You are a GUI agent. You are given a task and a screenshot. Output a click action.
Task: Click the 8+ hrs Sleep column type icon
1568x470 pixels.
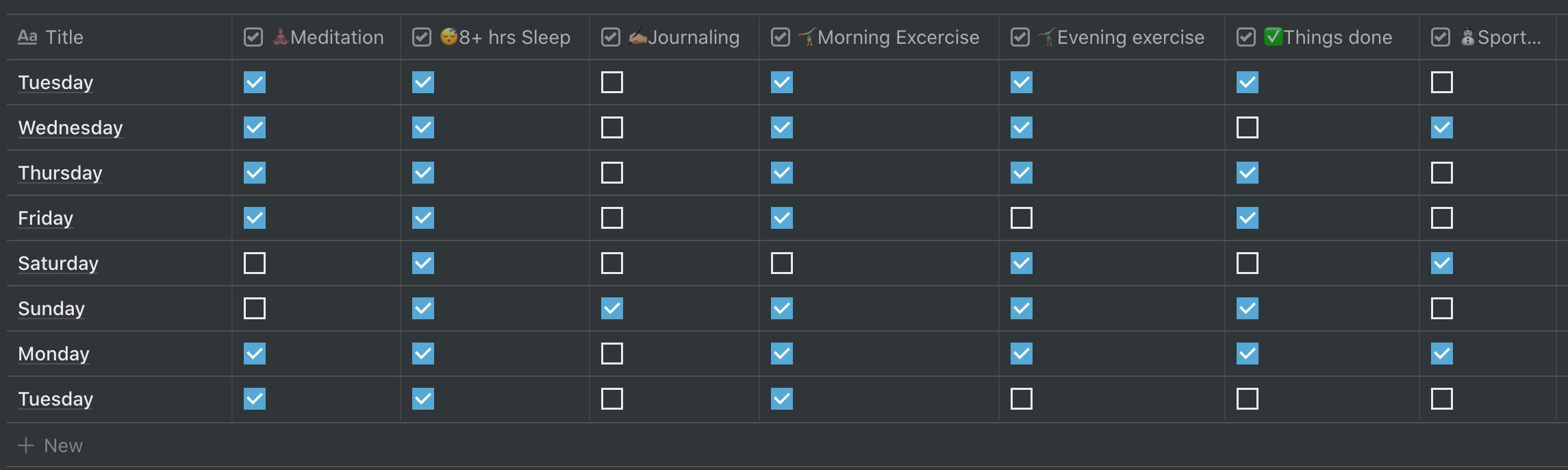click(422, 37)
